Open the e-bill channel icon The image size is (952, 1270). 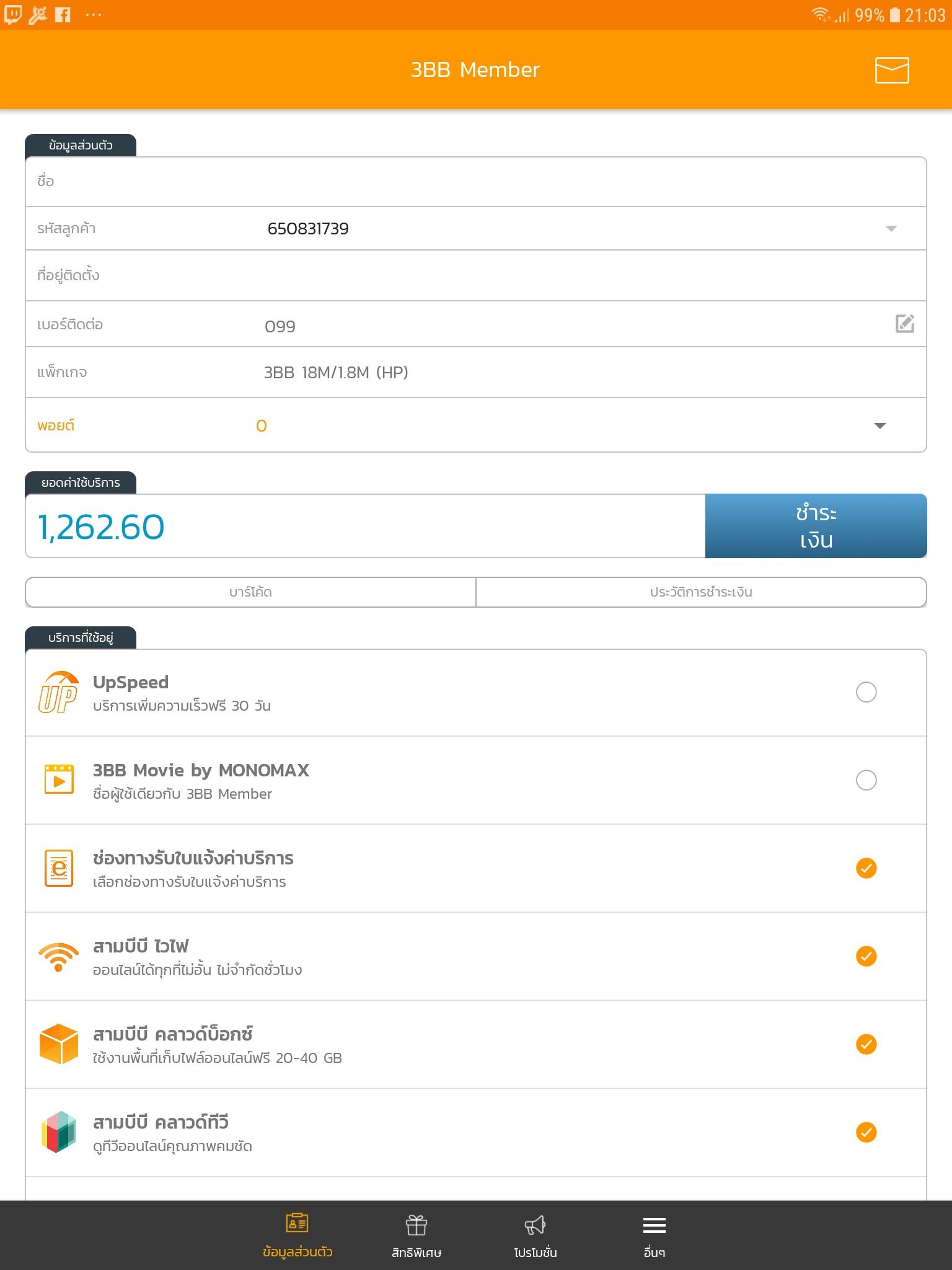[59, 868]
